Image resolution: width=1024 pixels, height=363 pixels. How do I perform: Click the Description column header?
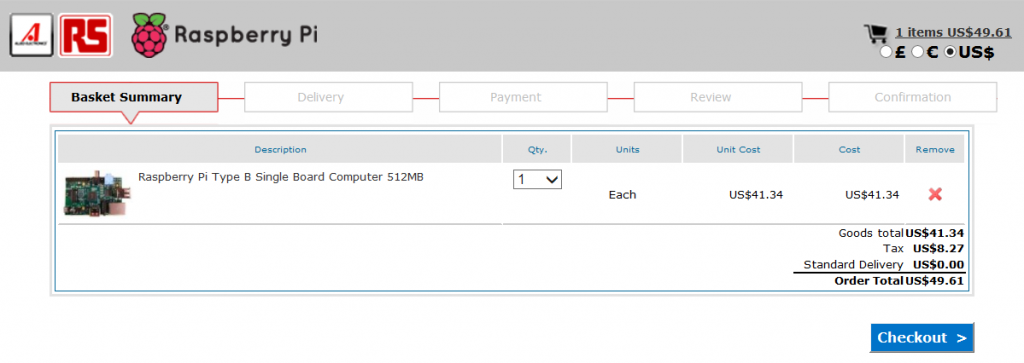(x=280, y=150)
